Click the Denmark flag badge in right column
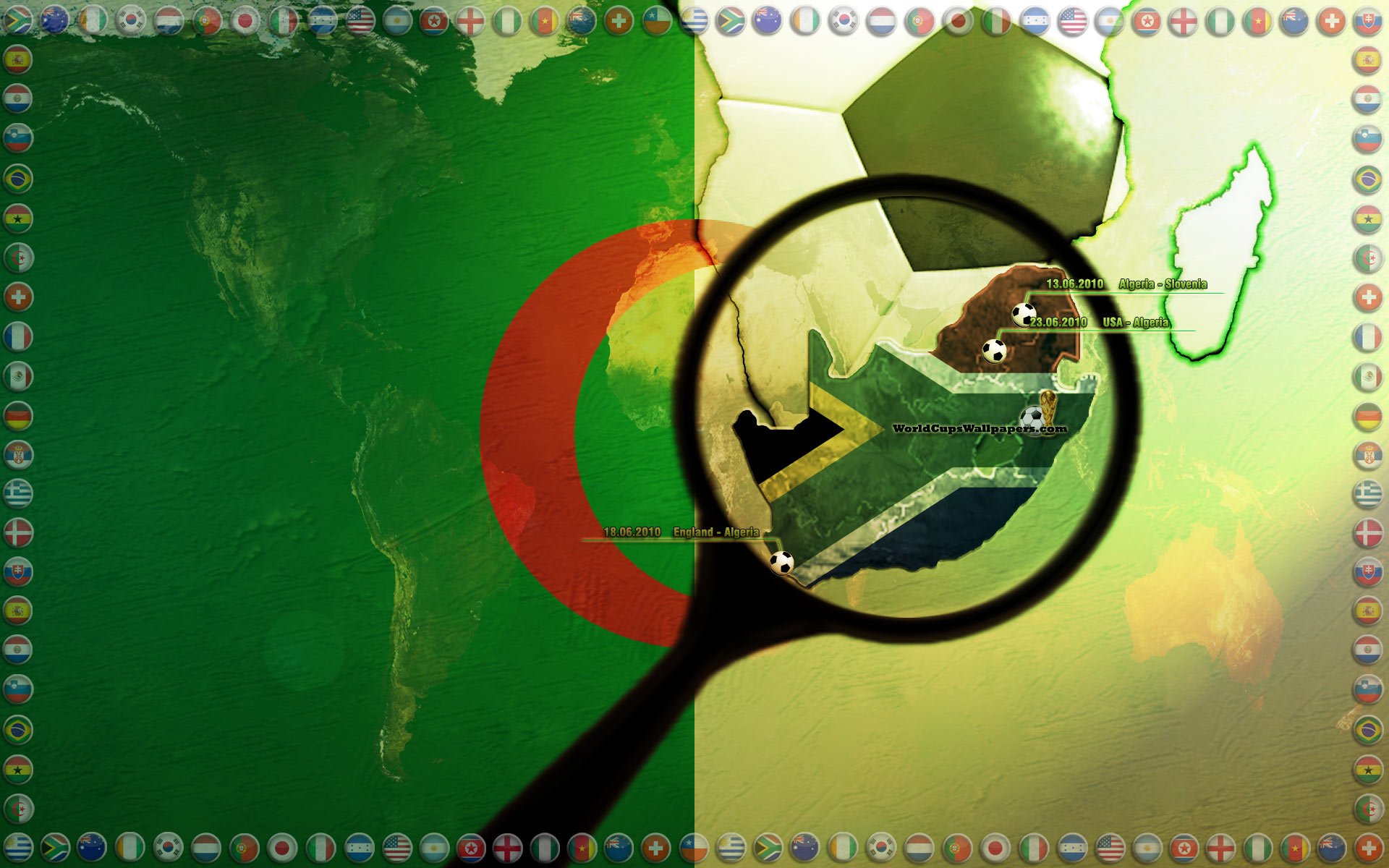This screenshot has width=1389, height=868. 1367,533
